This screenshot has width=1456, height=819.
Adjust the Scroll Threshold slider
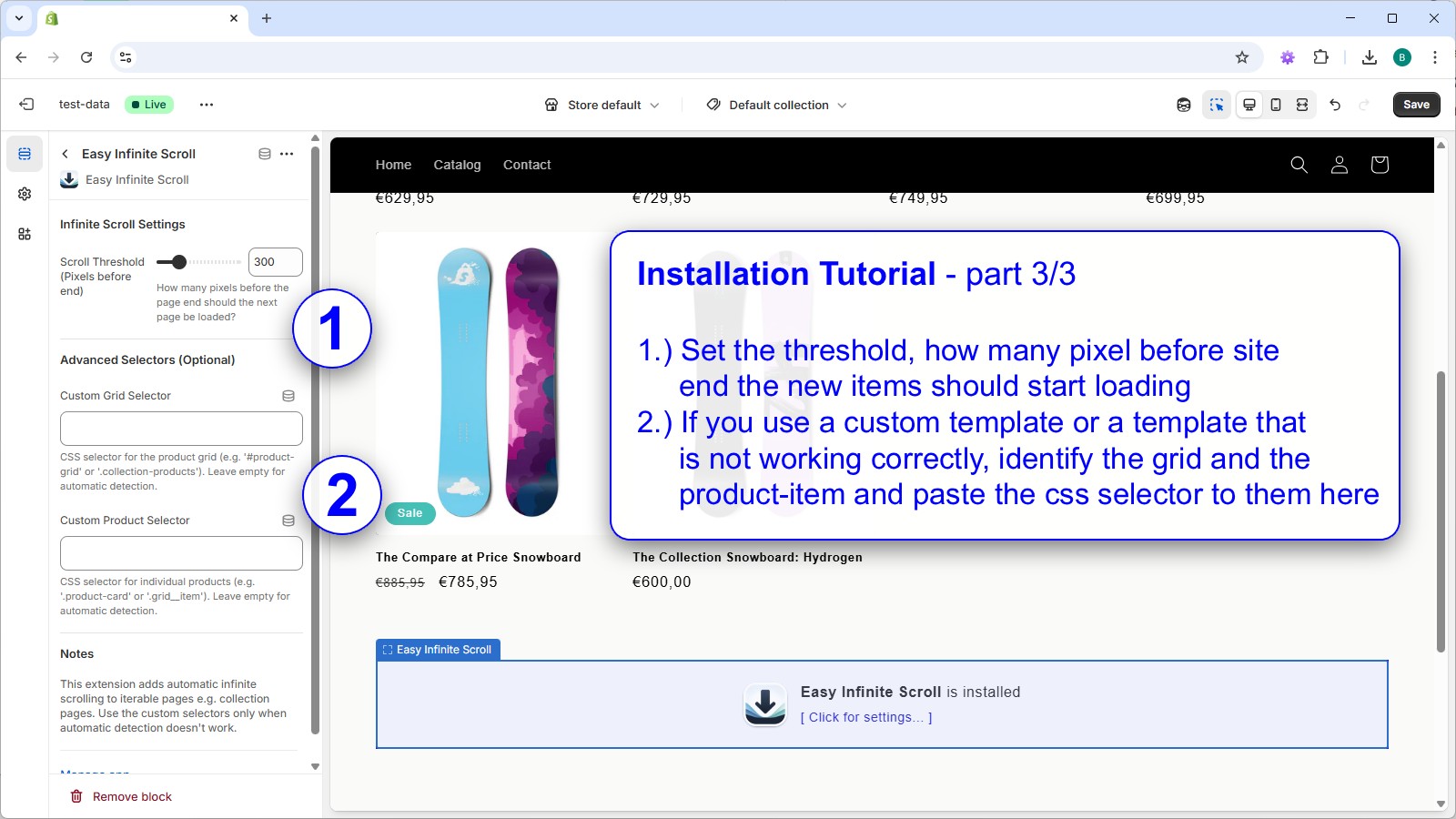click(x=178, y=261)
